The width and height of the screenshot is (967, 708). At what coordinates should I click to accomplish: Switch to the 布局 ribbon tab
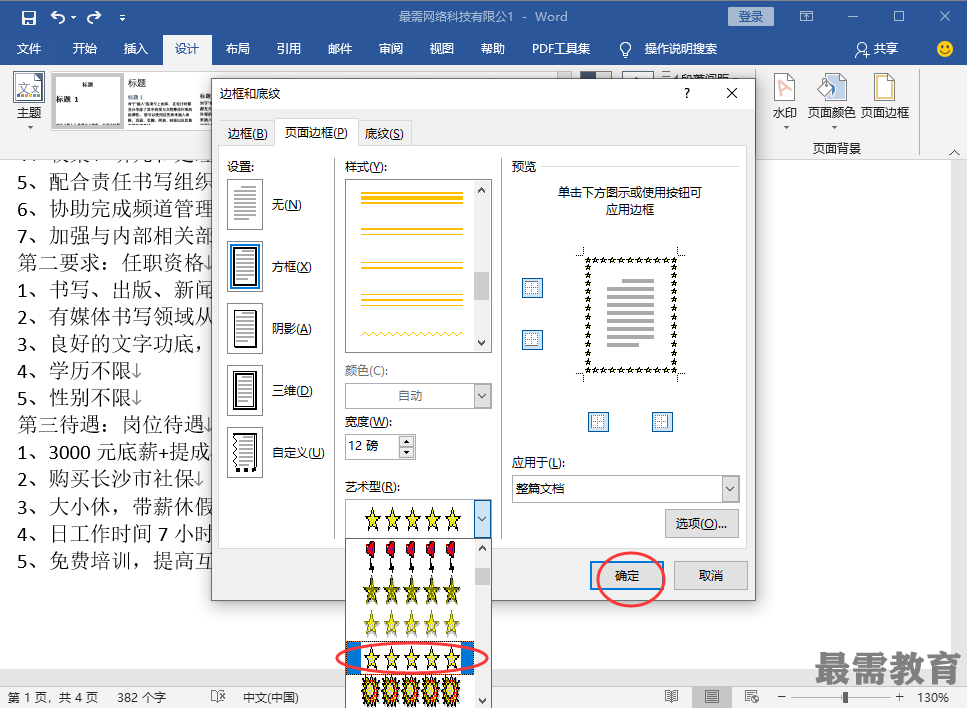click(x=237, y=49)
